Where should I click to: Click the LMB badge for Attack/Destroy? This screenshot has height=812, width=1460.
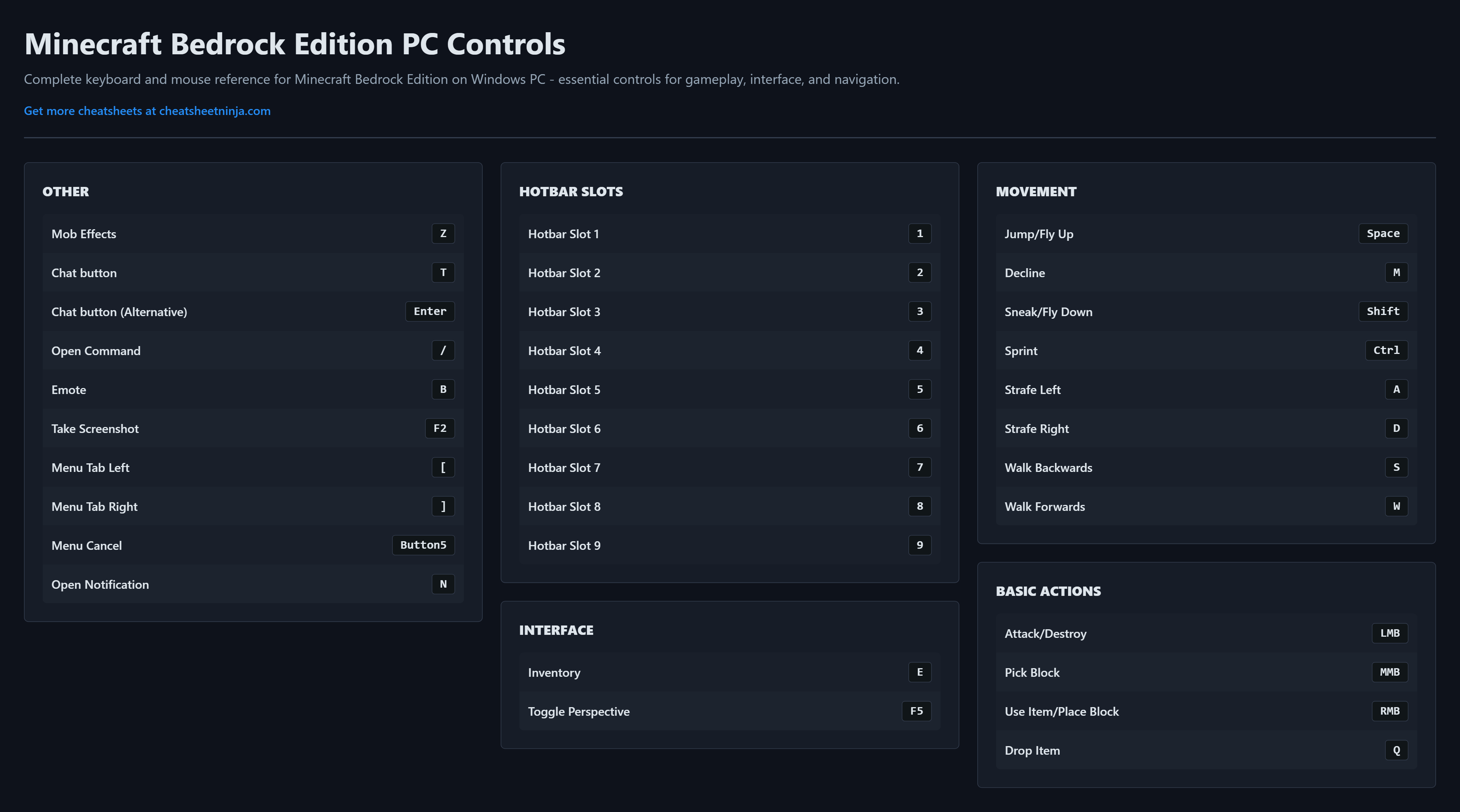click(1389, 633)
